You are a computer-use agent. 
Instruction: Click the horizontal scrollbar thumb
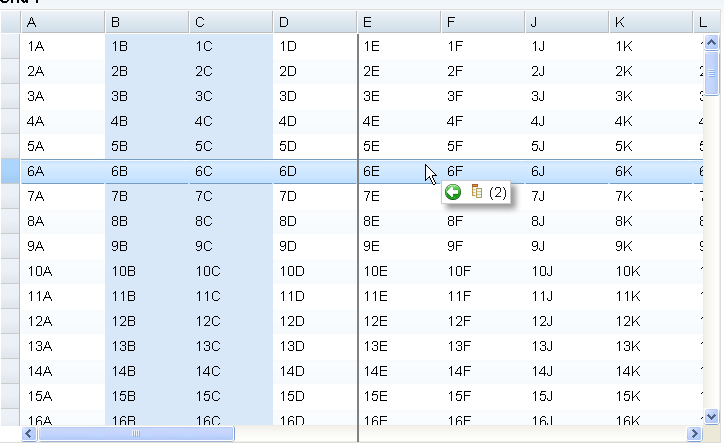tap(135, 434)
